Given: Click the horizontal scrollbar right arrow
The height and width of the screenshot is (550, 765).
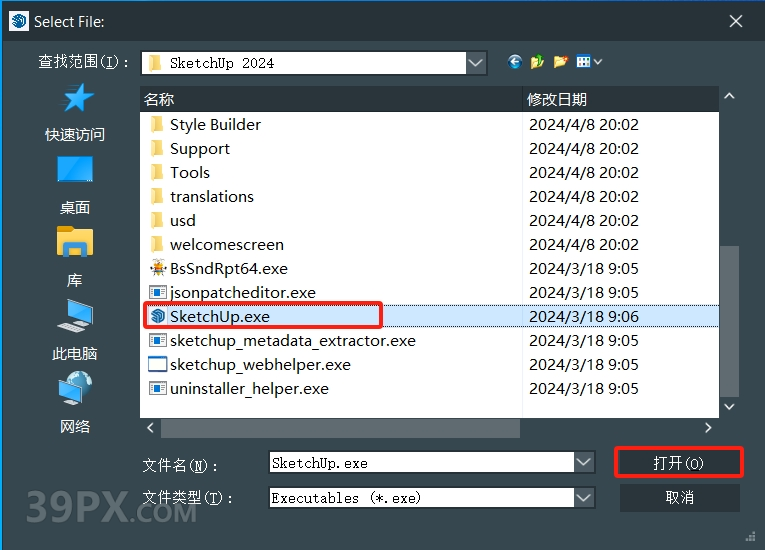Looking at the screenshot, I should tap(708, 428).
